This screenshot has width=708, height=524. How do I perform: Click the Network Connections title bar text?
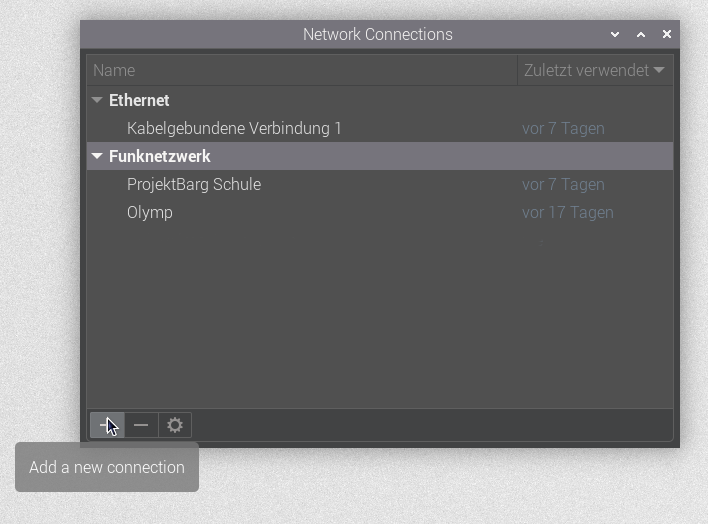click(378, 34)
